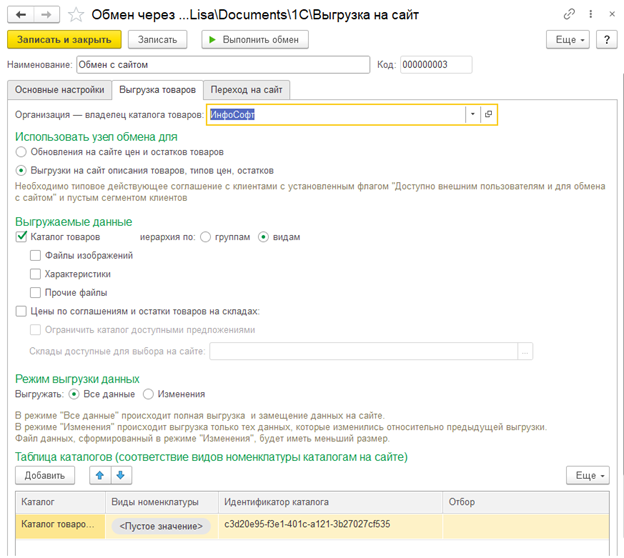Expand the organization dropdown arrow

[471, 115]
